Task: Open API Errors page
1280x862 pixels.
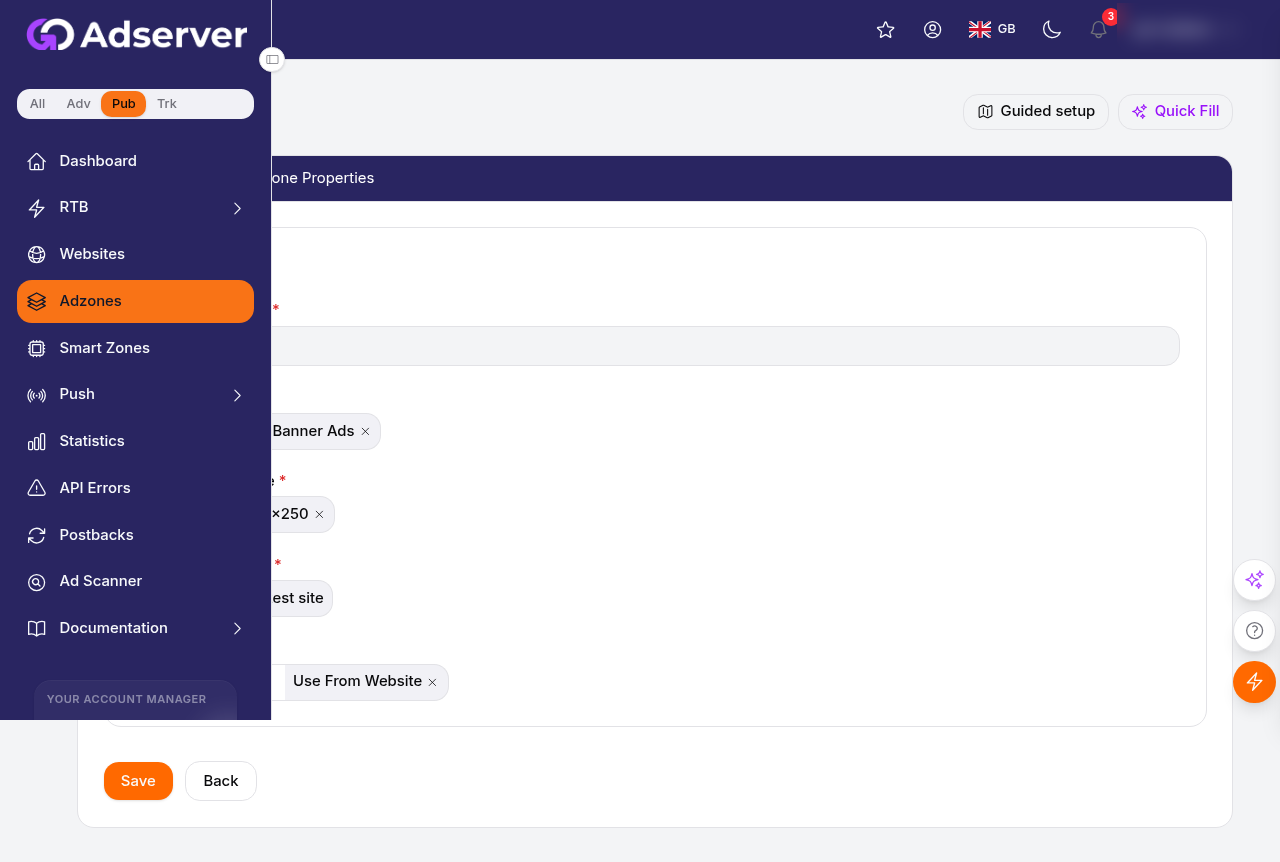Action: click(x=135, y=488)
